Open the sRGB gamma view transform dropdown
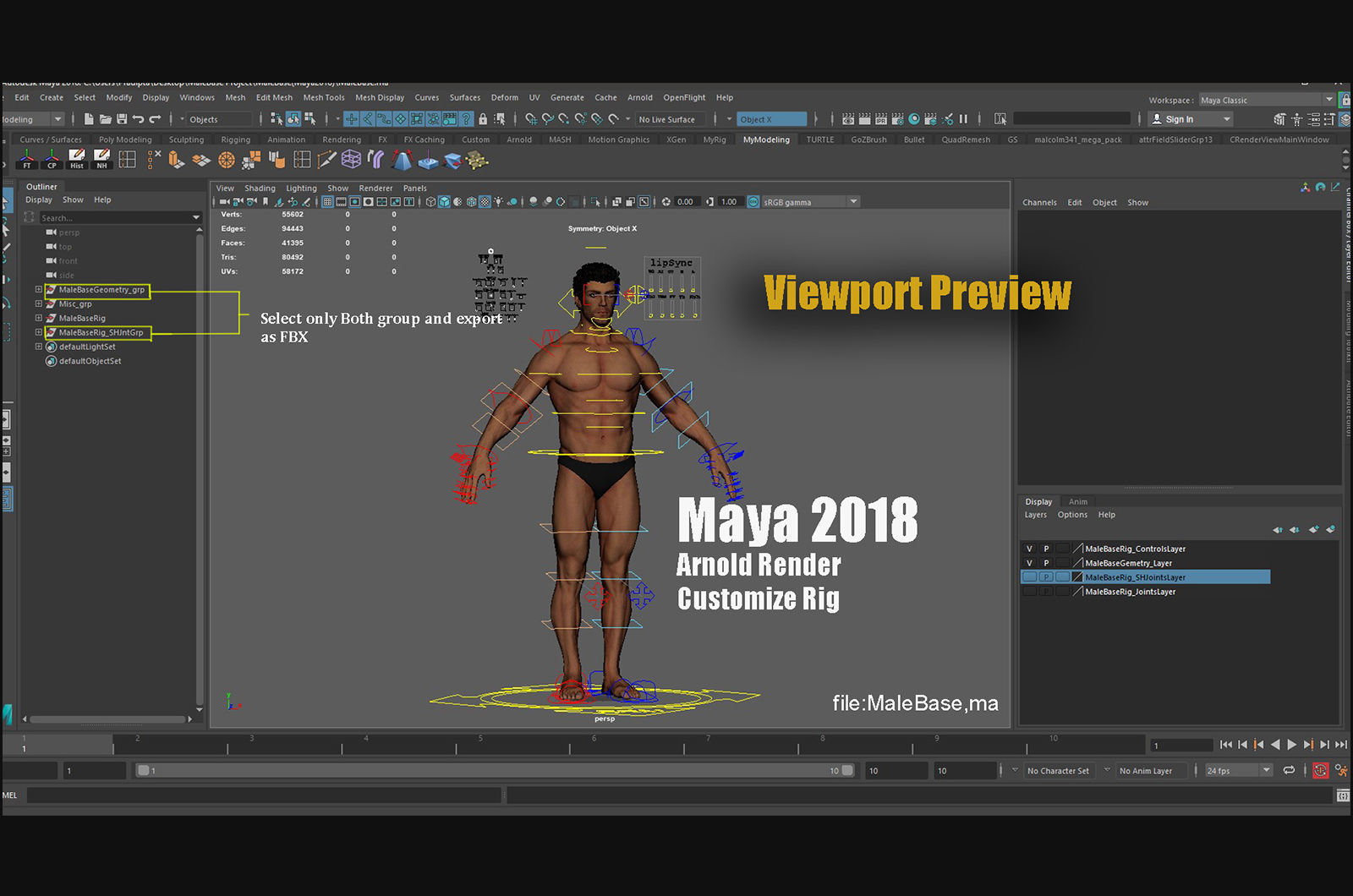Image resolution: width=1353 pixels, height=896 pixels. pos(810,202)
